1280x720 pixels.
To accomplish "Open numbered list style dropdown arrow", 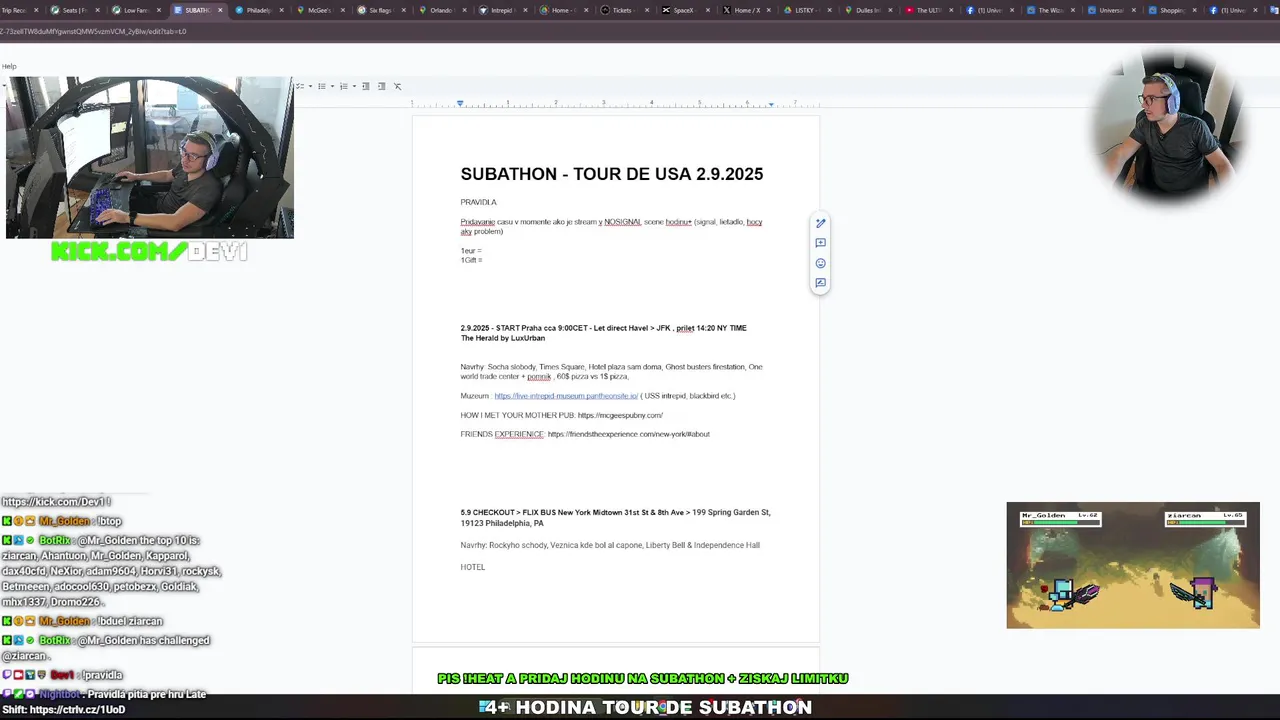I will [354, 86].
